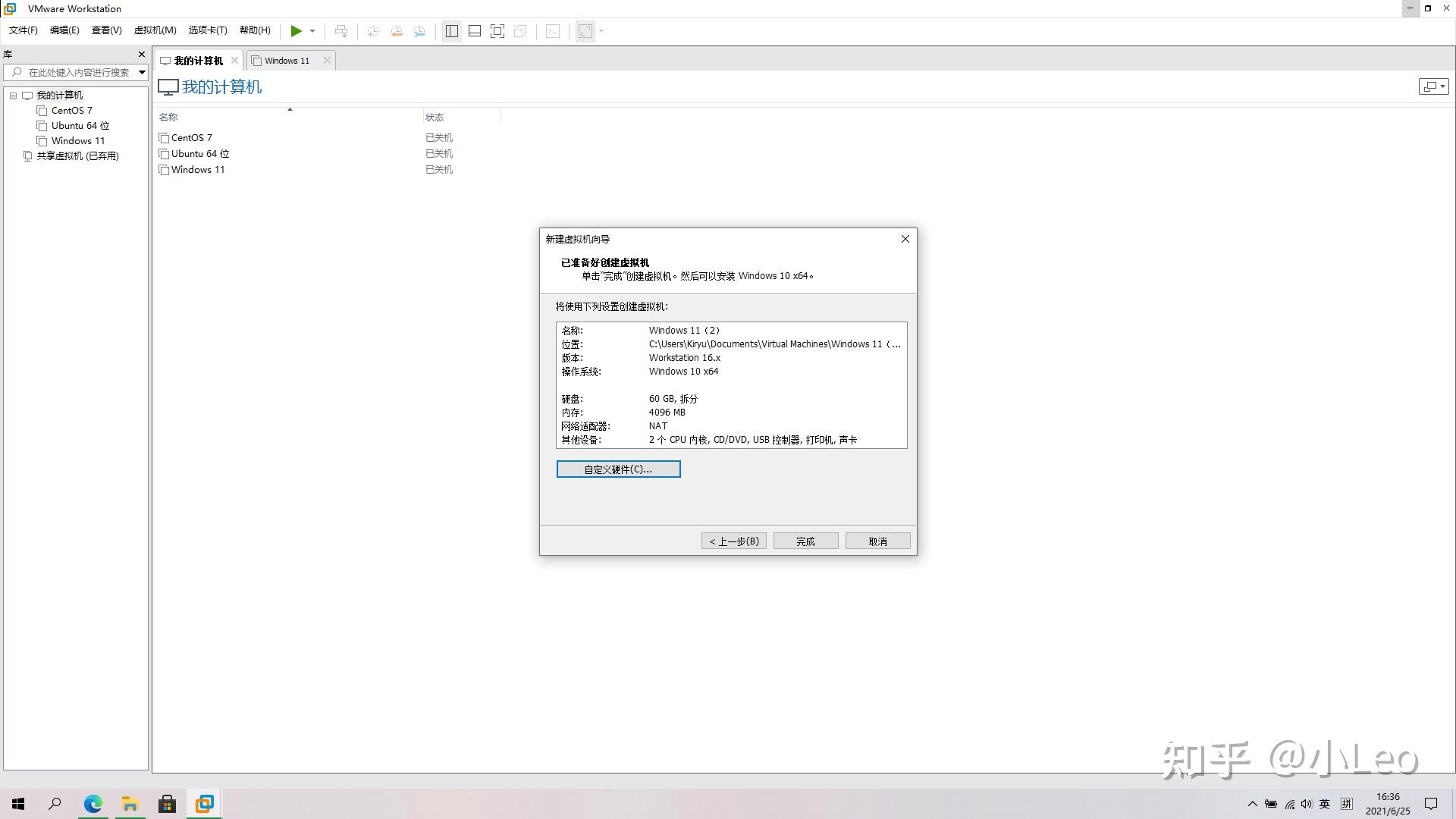Viewport: 1456px width, 819px height.
Task: Show hidden system tray icons chevron
Action: (1253, 804)
